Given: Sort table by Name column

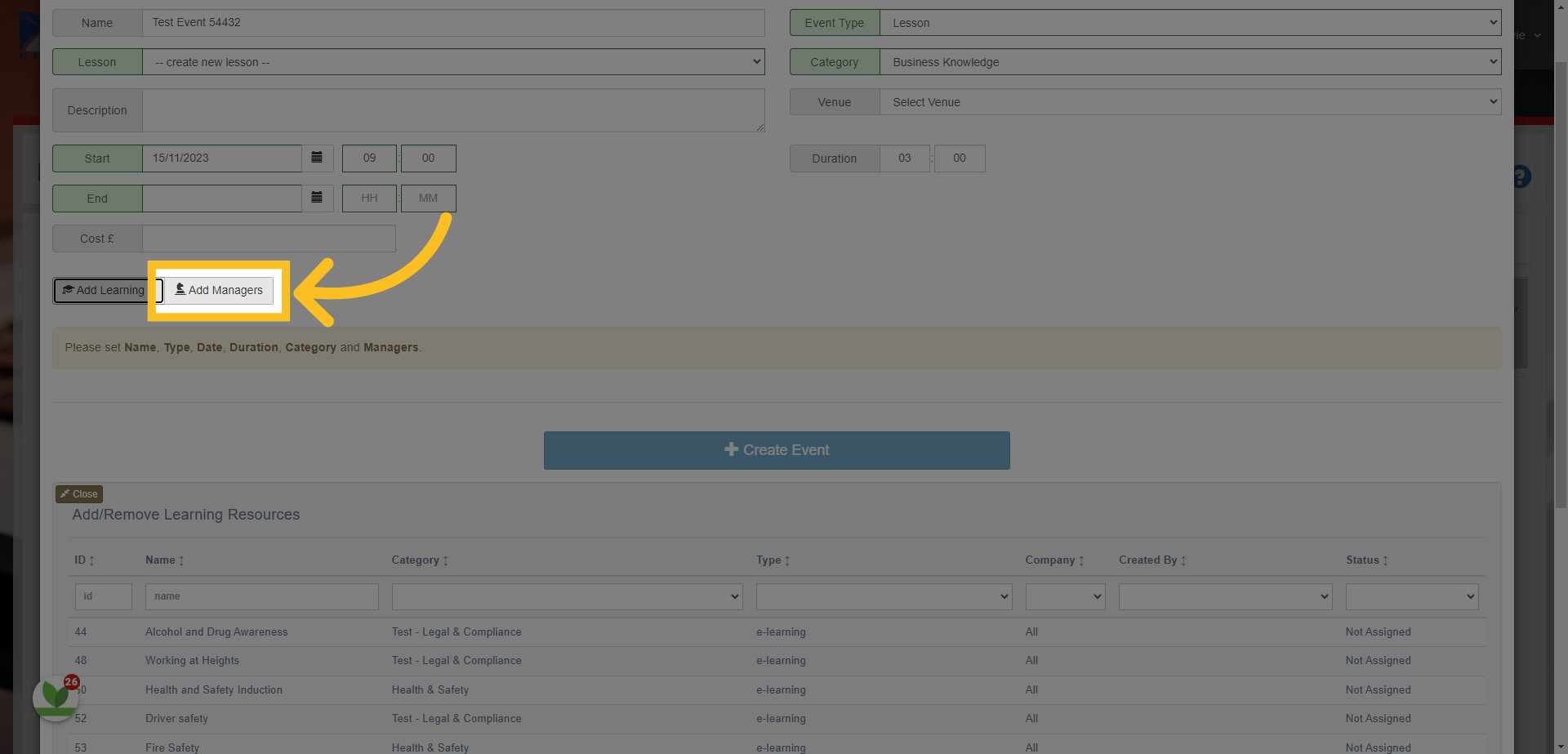Looking at the screenshot, I should tap(165, 560).
